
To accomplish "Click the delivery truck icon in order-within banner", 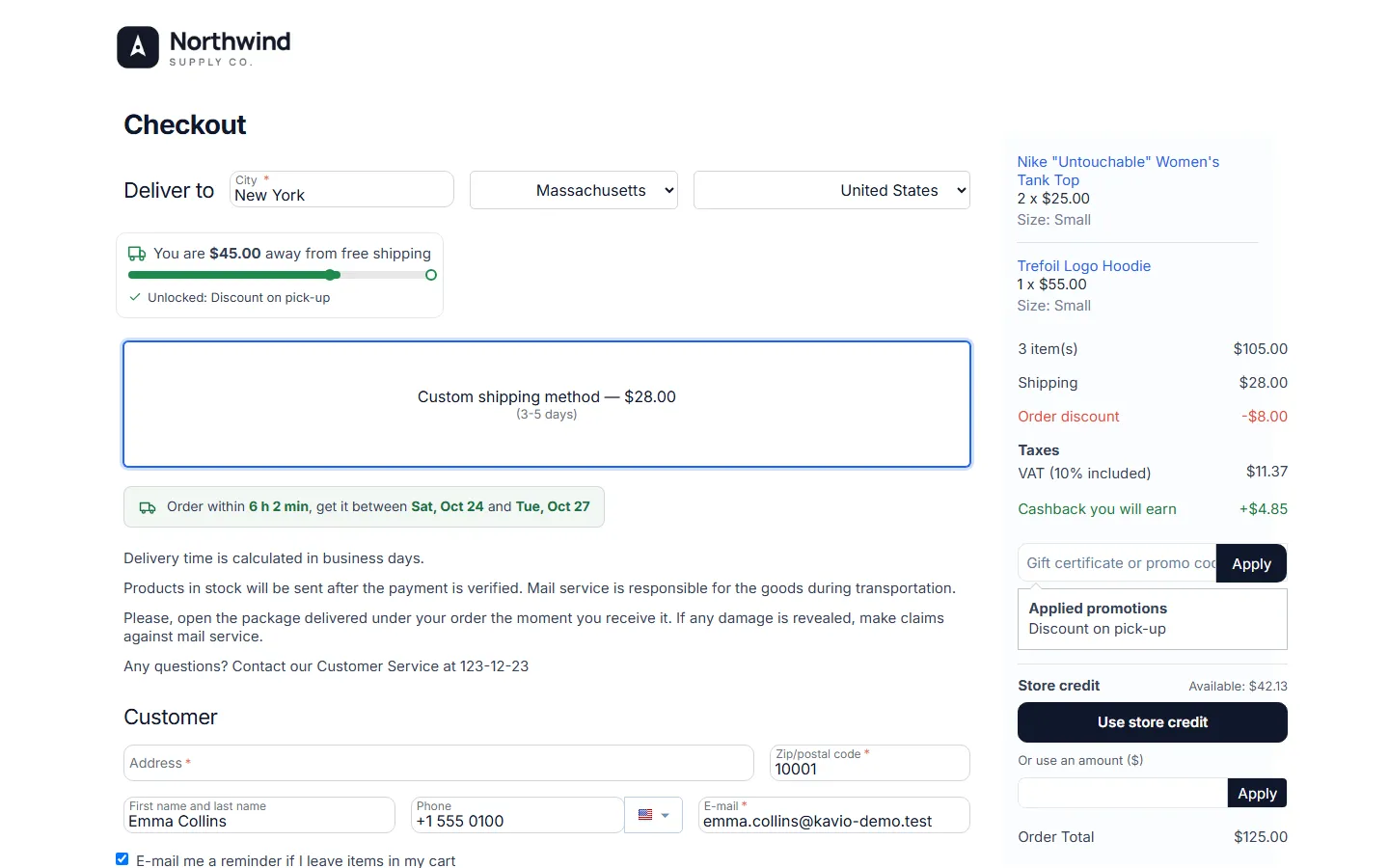I will click(x=148, y=507).
